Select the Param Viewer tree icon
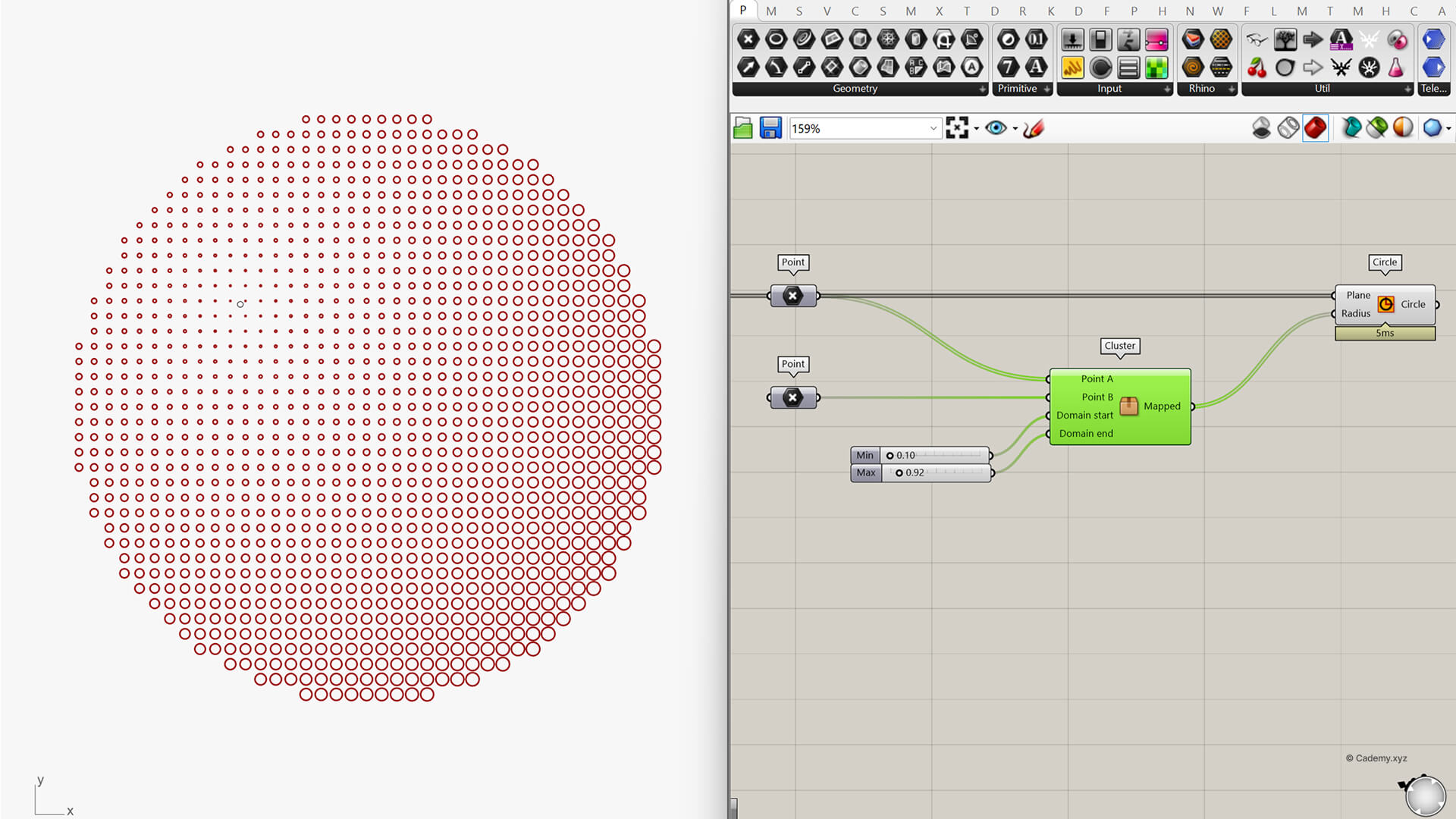The height and width of the screenshot is (819, 1456). point(1285,39)
